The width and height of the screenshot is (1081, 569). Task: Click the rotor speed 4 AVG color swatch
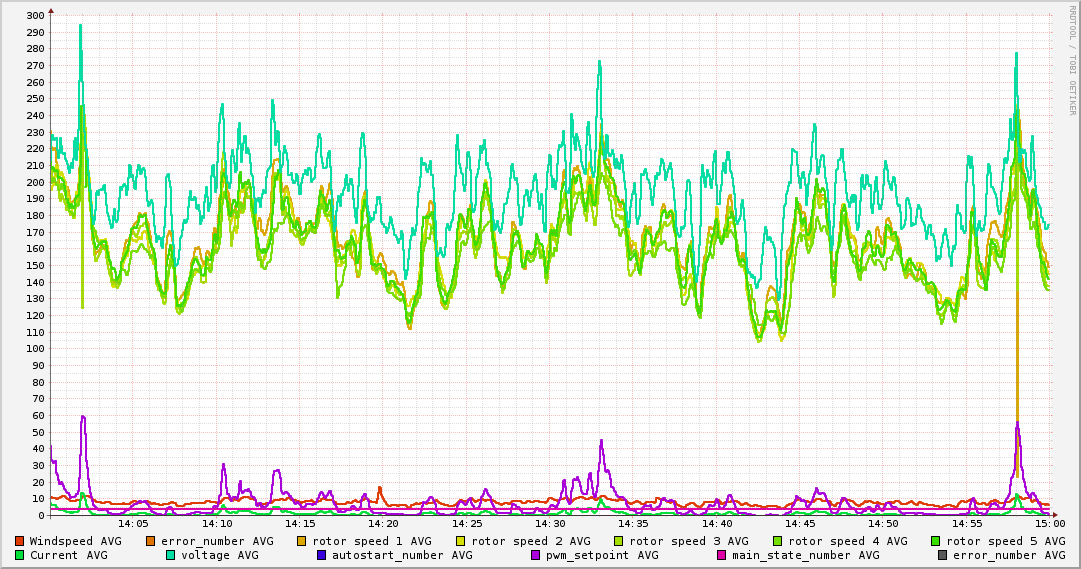[778, 541]
